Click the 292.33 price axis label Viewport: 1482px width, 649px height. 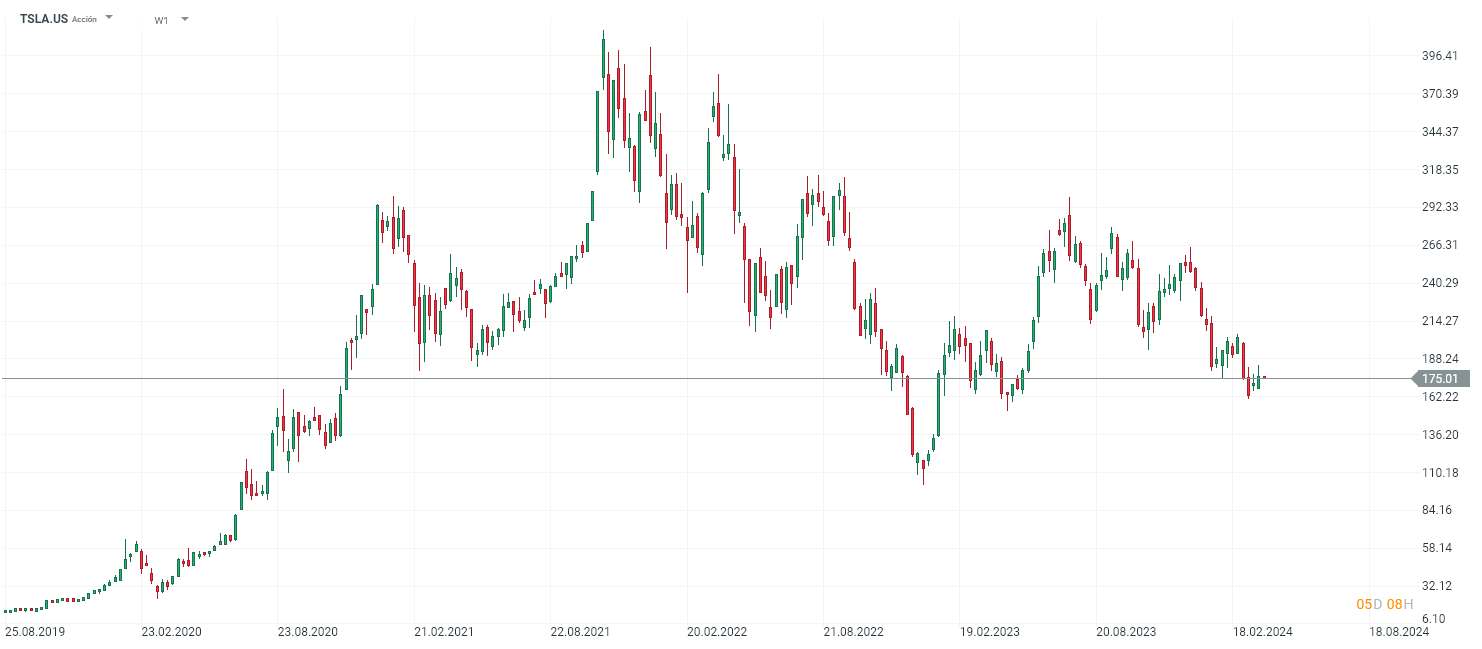(1441, 207)
